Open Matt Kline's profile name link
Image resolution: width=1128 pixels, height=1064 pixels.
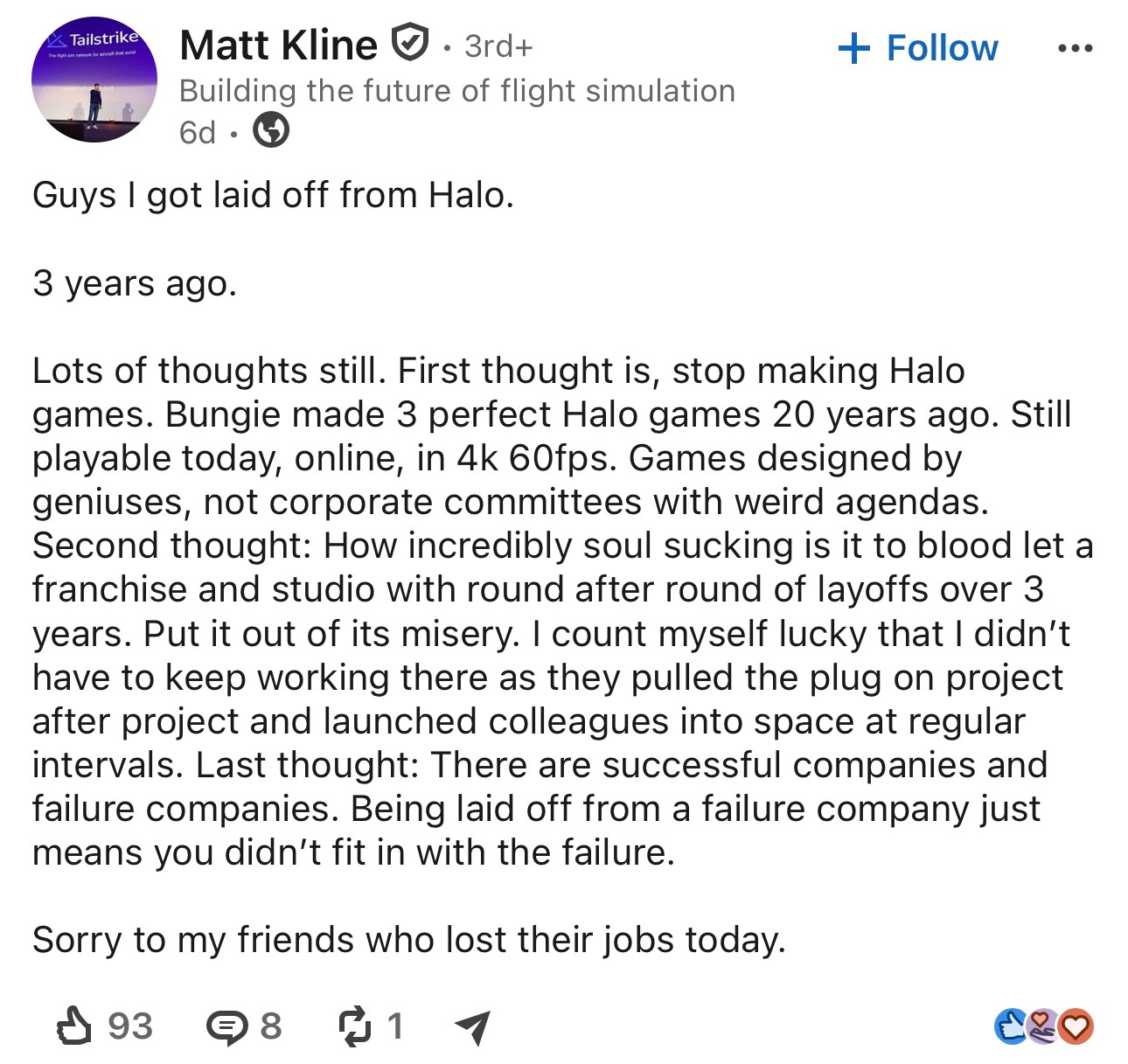(x=278, y=45)
